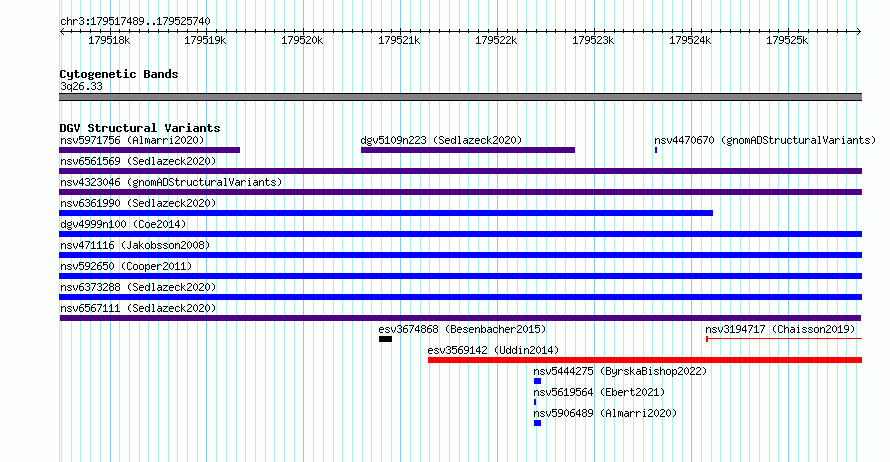Click the nsv6567111 (Sedlazeck2020) purple bar
The image size is (890, 462).
(460, 318)
